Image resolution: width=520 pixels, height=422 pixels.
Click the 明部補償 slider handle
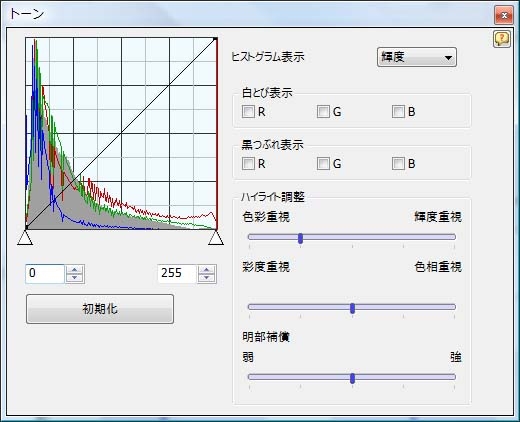(x=352, y=378)
